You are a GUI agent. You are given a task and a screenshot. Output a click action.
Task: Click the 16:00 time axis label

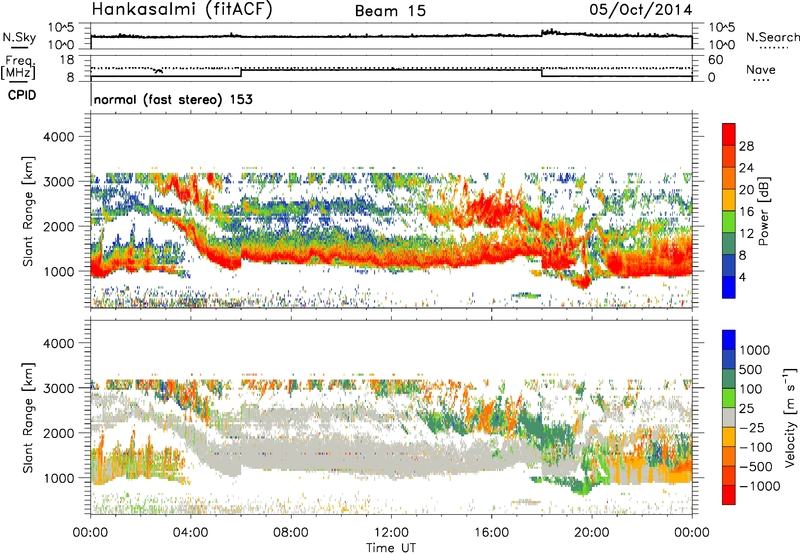click(491, 533)
